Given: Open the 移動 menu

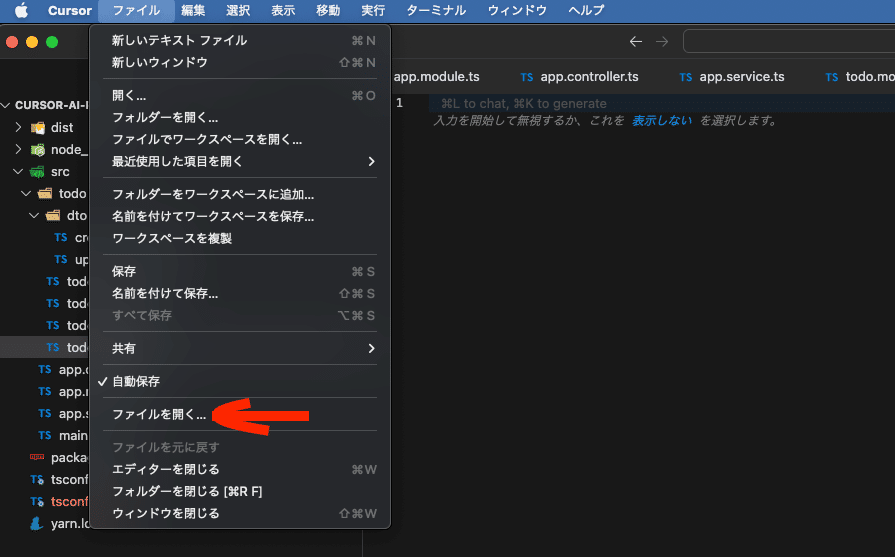Looking at the screenshot, I should tap(328, 10).
